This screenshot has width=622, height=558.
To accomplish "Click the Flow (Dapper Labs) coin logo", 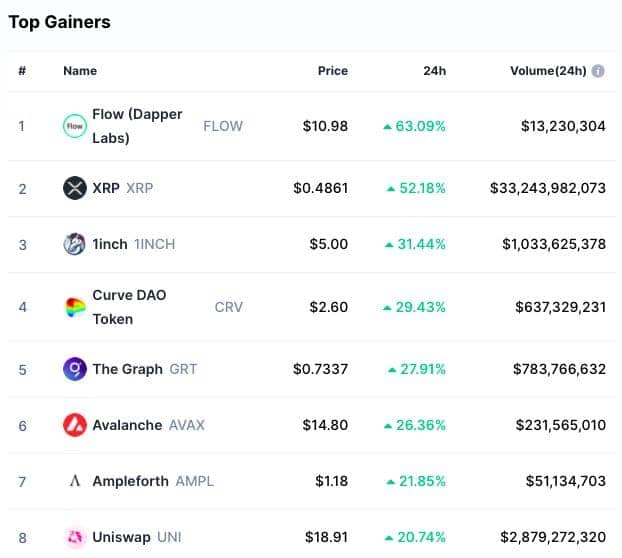I will tap(75, 126).
